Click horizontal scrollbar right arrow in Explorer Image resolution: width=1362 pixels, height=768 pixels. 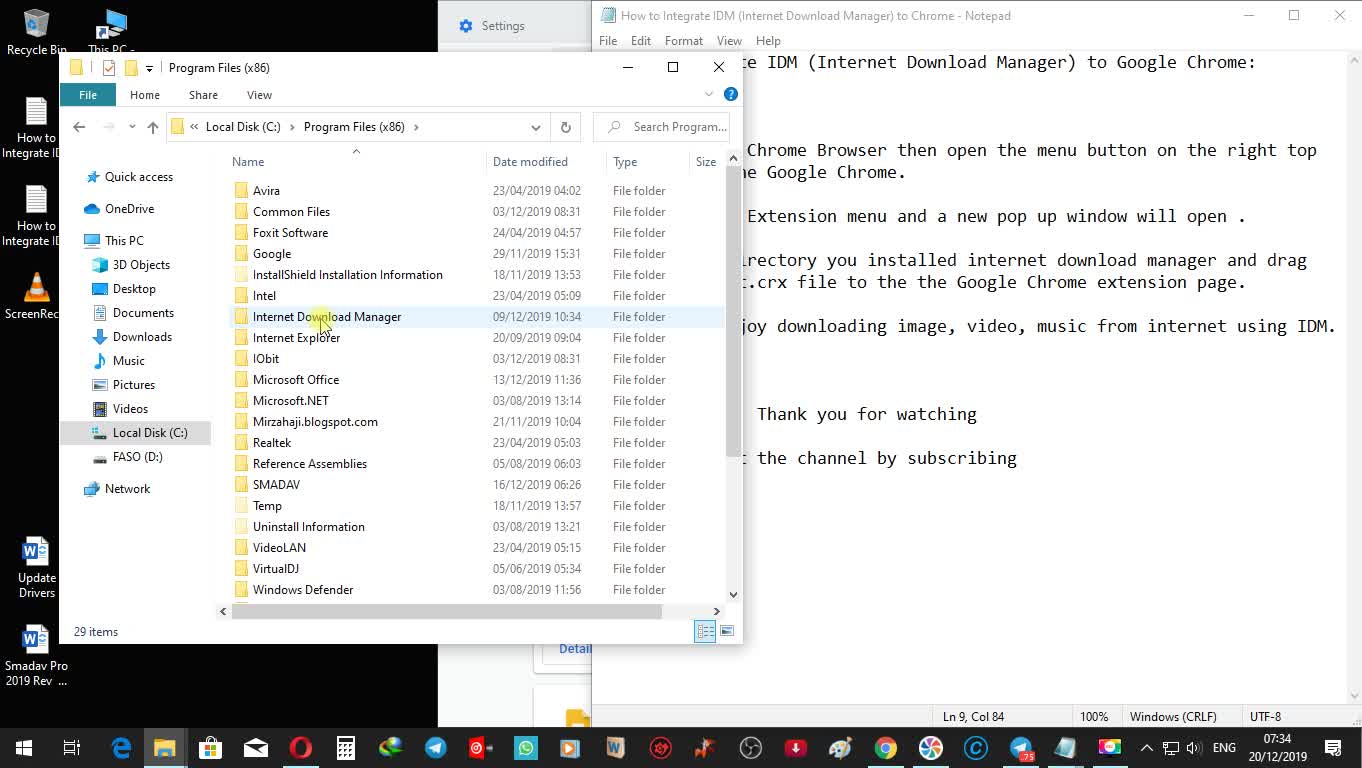(716, 611)
